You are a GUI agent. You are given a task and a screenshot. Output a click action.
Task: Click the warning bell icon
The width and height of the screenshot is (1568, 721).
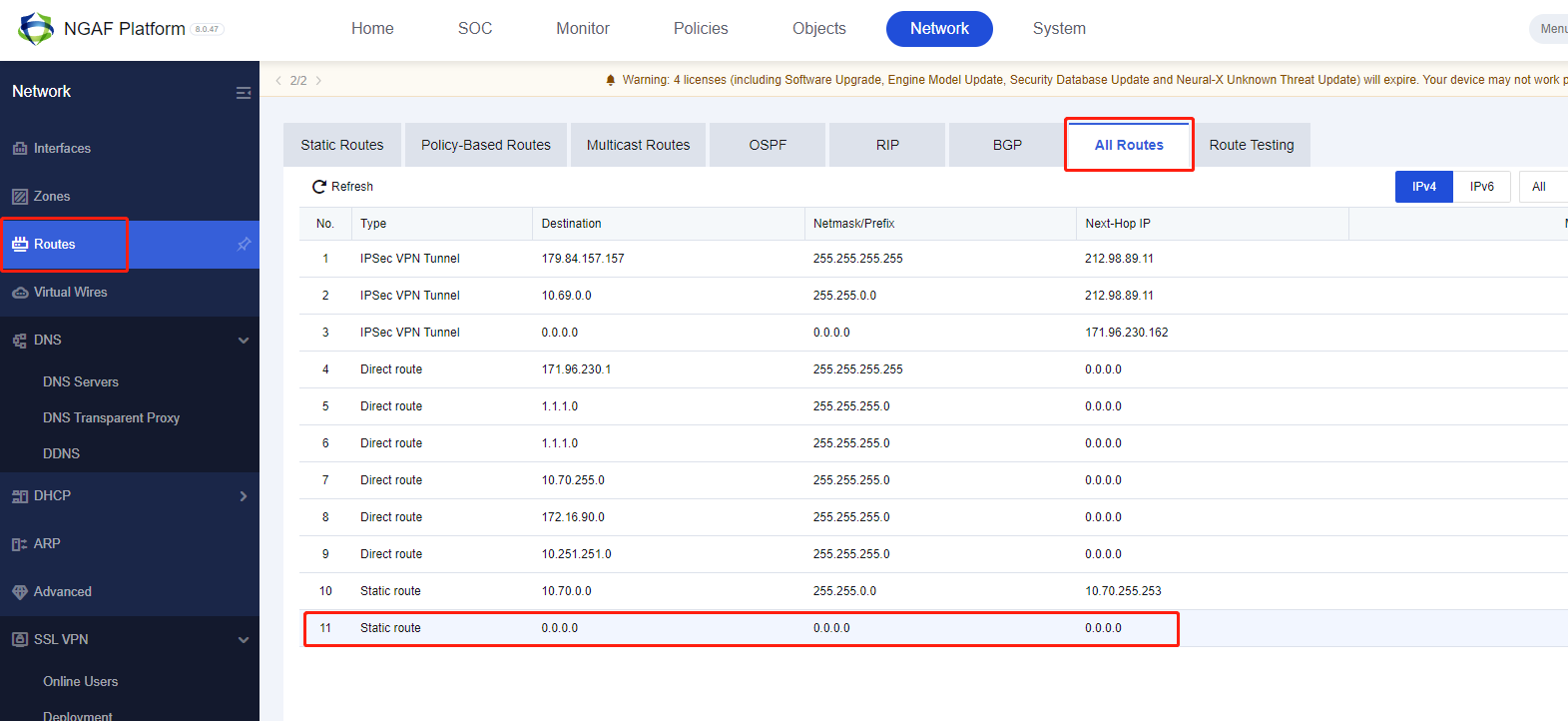click(611, 80)
